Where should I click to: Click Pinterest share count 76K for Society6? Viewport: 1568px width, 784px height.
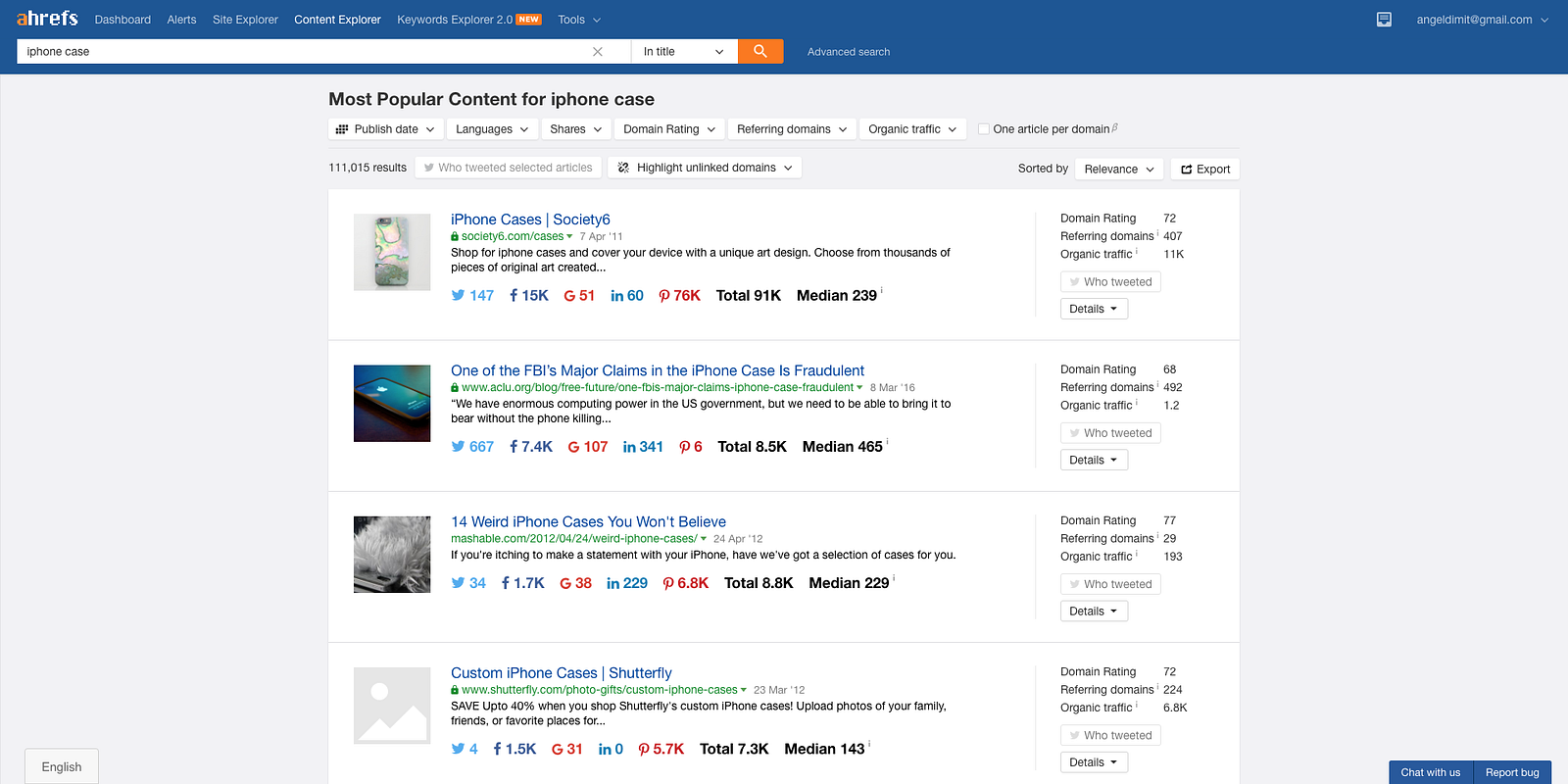click(680, 295)
